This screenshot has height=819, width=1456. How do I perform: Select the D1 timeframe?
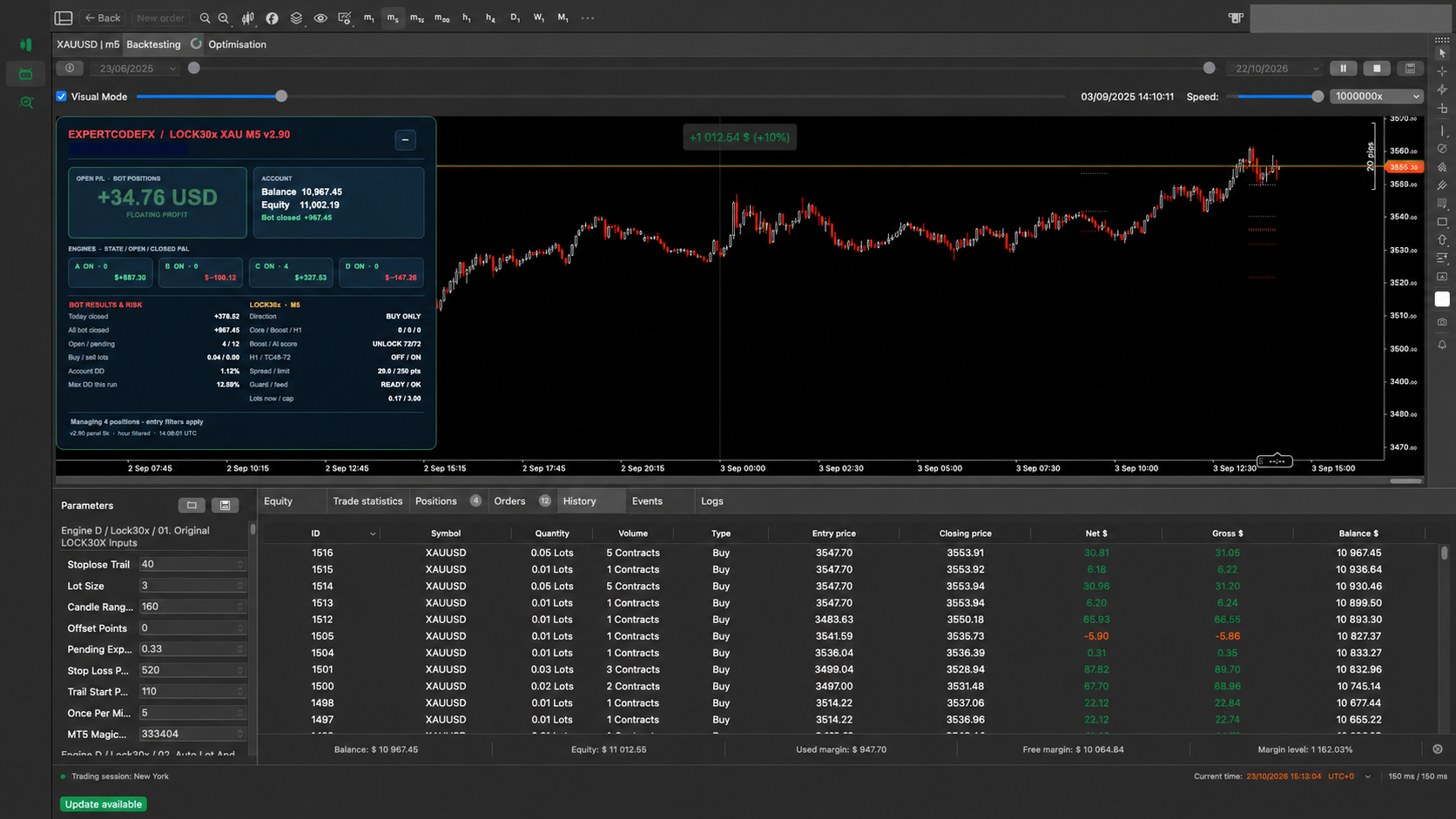[515, 17]
